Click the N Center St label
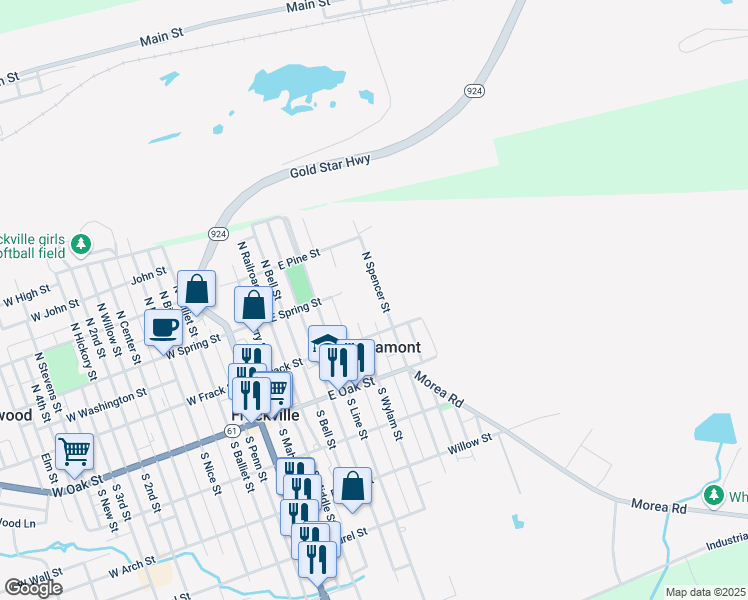 (129, 338)
